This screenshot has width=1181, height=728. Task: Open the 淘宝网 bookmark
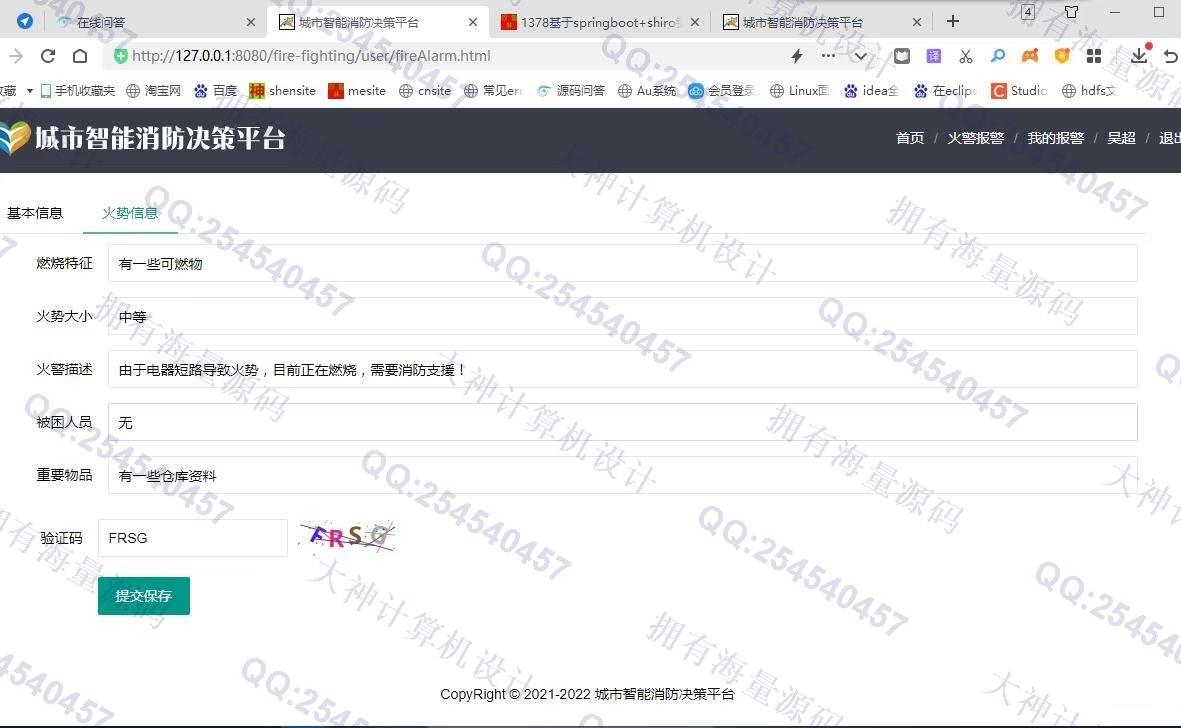[154, 90]
